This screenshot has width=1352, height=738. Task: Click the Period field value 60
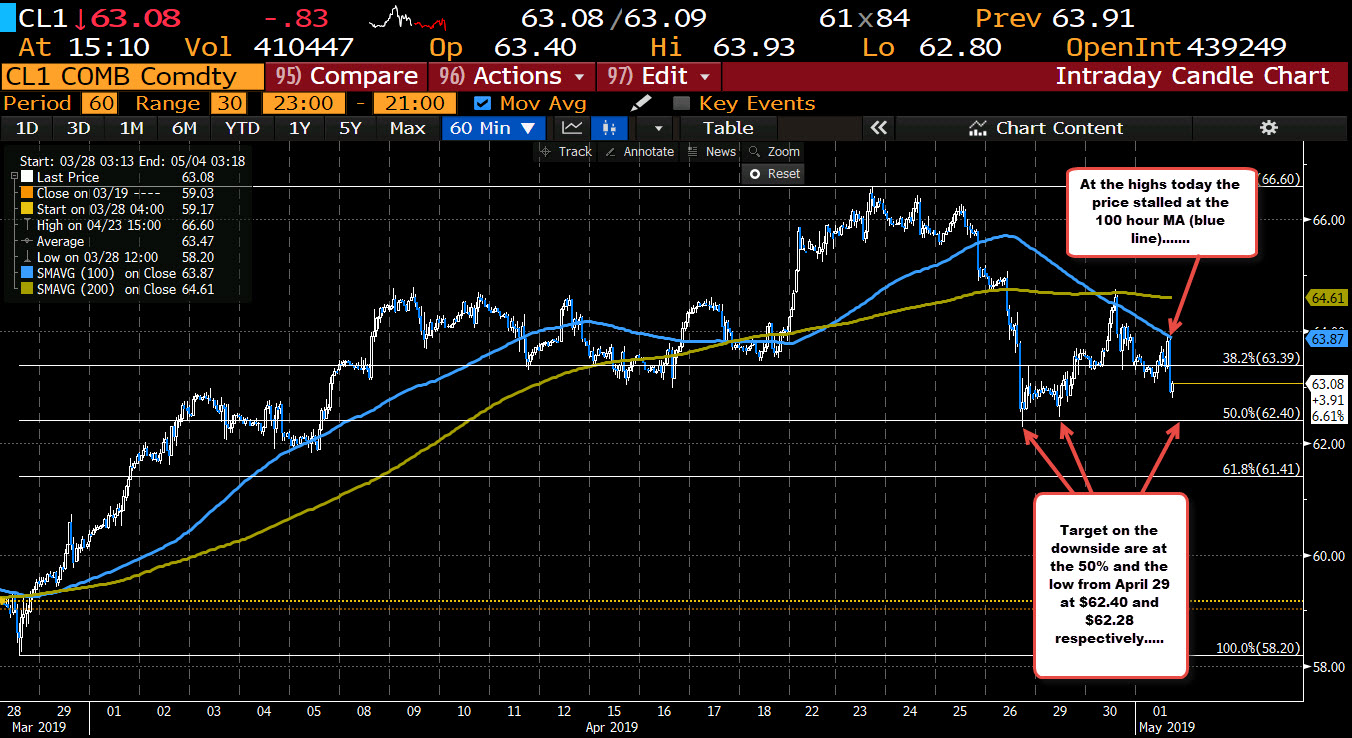(x=98, y=103)
